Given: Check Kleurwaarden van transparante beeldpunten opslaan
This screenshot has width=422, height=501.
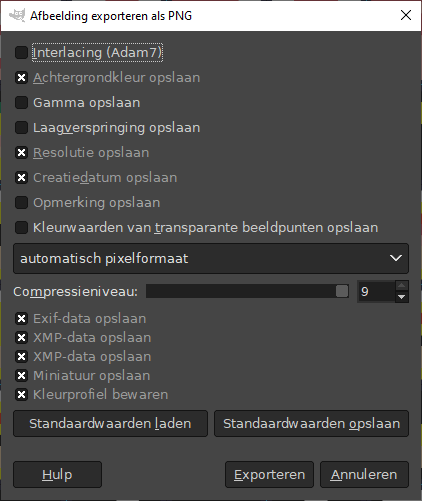Looking at the screenshot, I should pyautogui.click(x=21, y=228).
